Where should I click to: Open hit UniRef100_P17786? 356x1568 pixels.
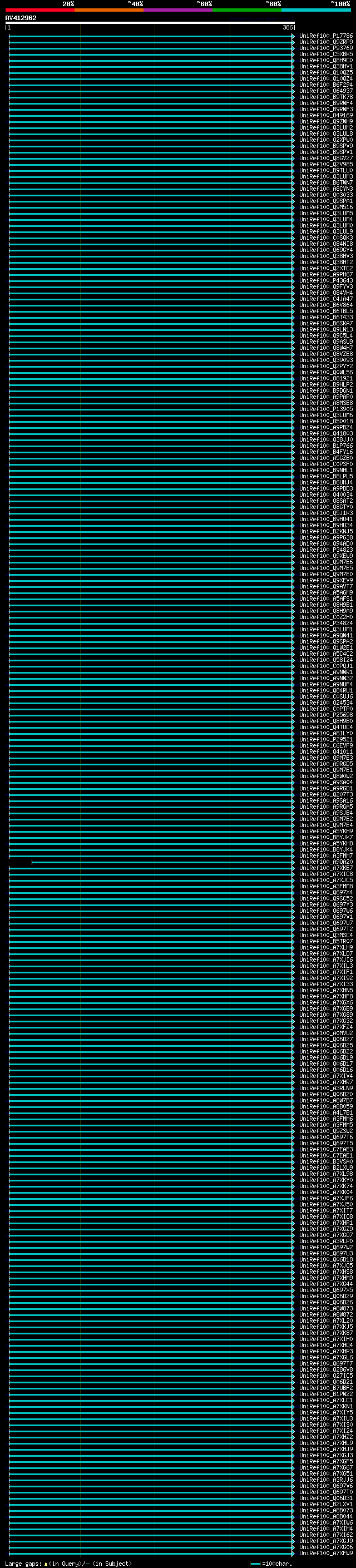pos(325,36)
